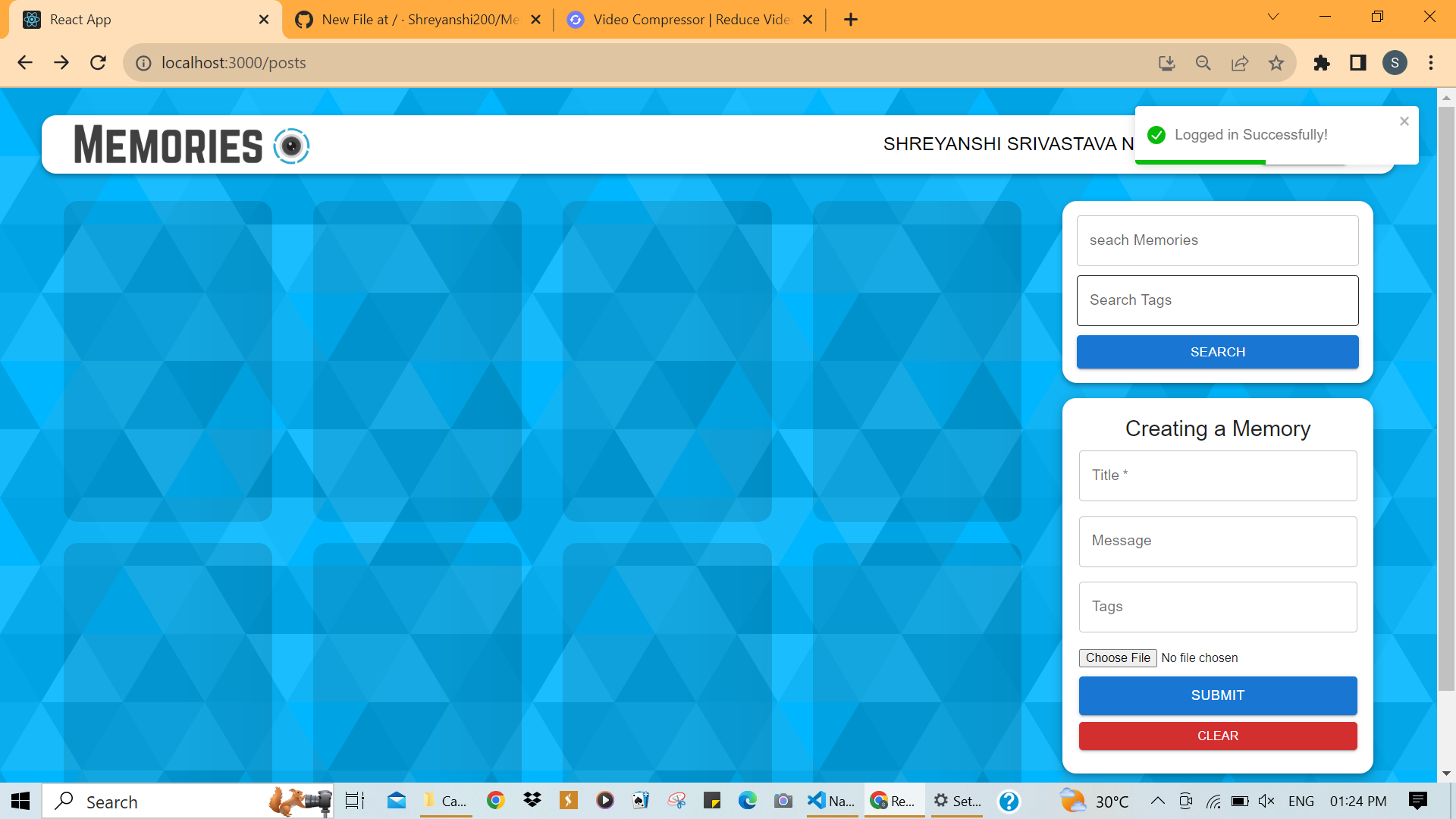Viewport: 1456px width, 819px height.
Task: Bookmark the page using the star icon
Action: pyautogui.click(x=1277, y=63)
